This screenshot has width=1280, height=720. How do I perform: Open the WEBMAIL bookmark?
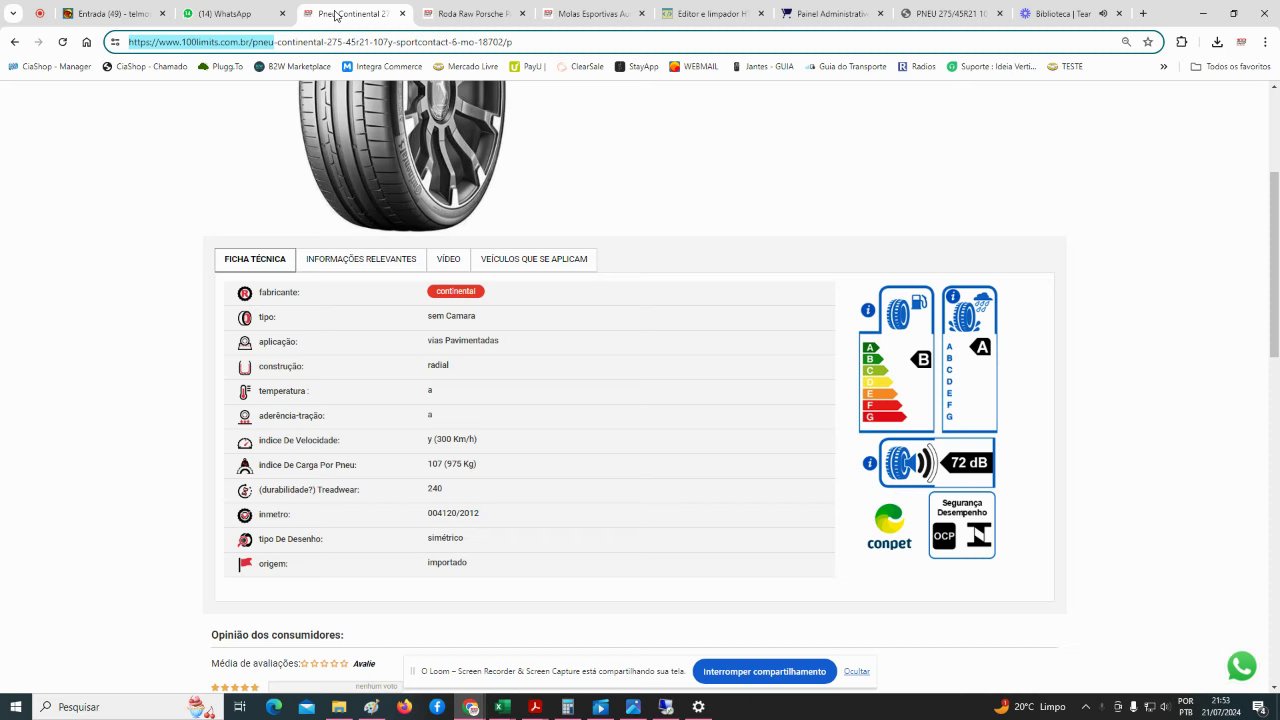point(693,66)
